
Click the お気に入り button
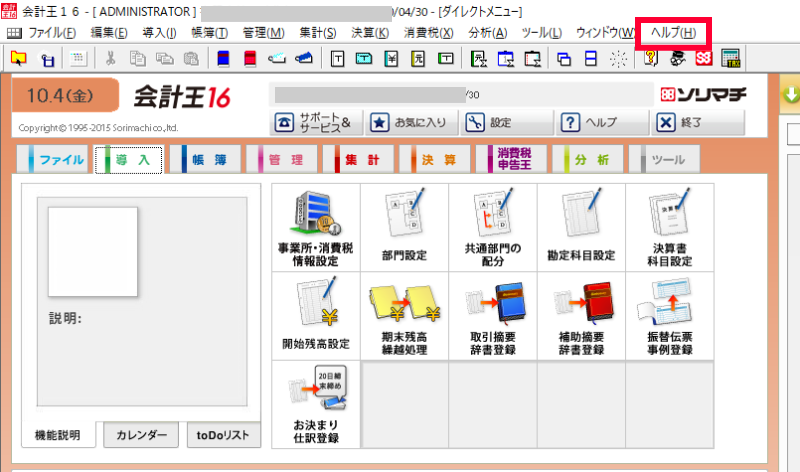(410, 123)
